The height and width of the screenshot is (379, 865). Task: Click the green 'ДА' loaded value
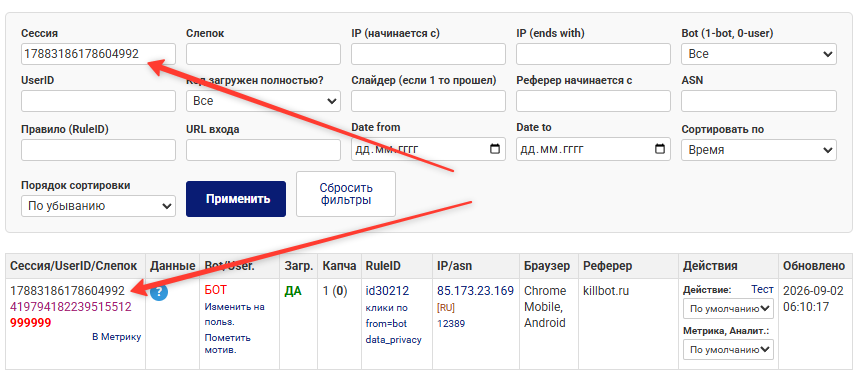(292, 291)
